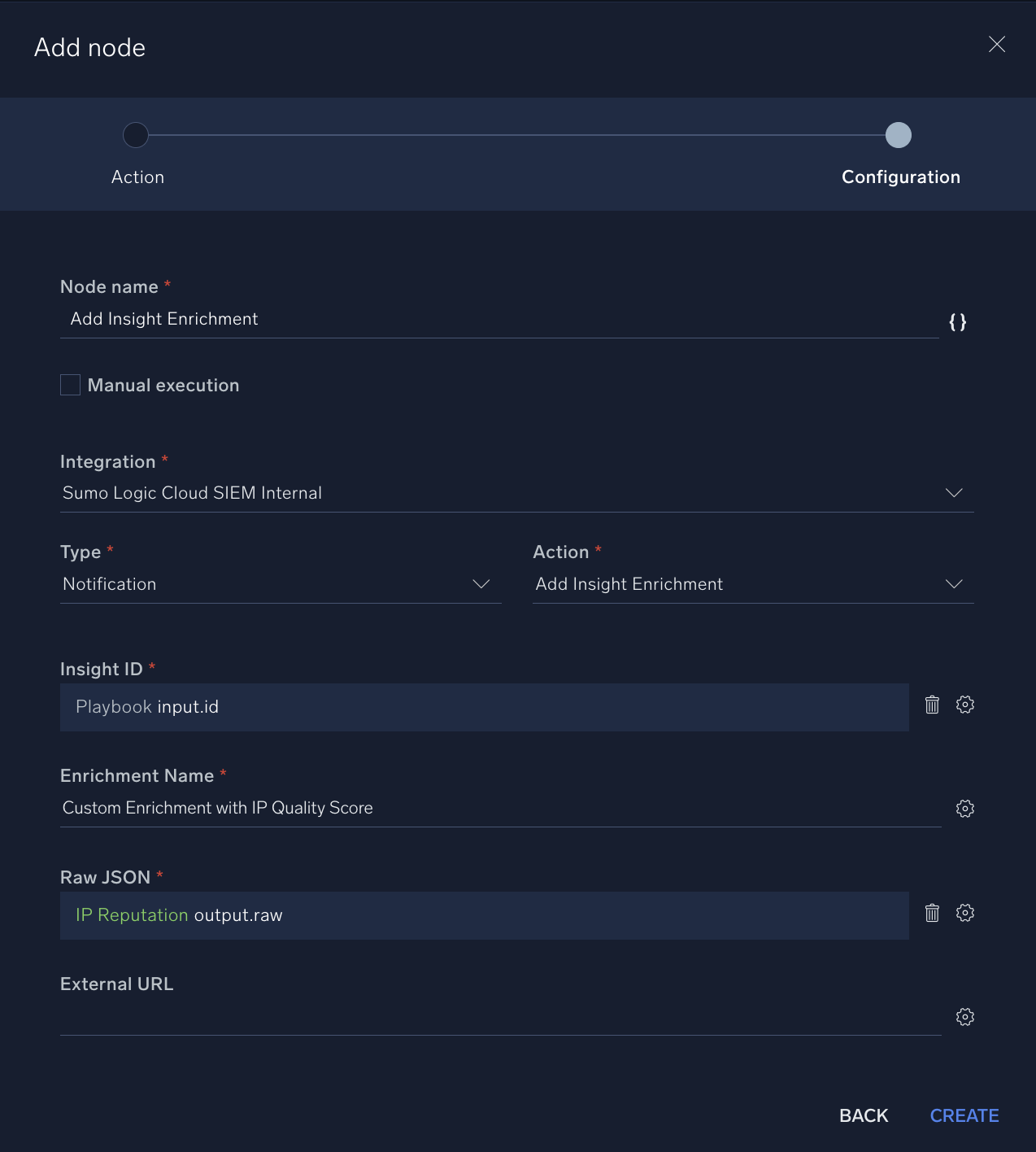
Task: Open the gear settings for External URL
Action: (965, 1016)
